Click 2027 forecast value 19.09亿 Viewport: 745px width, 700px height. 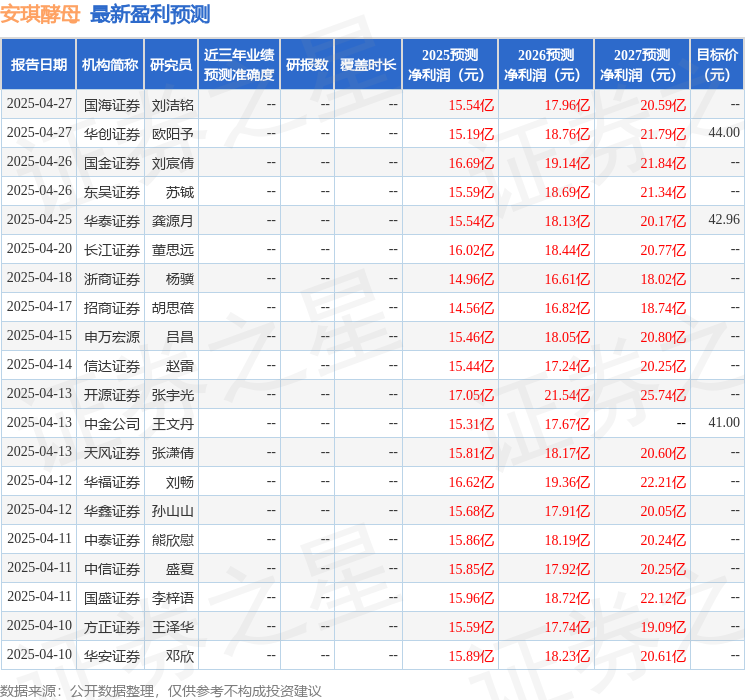click(x=663, y=627)
